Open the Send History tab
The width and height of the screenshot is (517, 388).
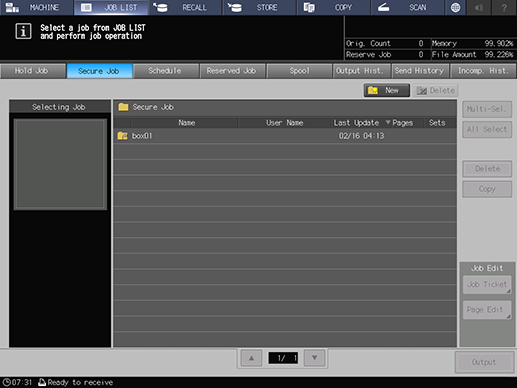(420, 71)
